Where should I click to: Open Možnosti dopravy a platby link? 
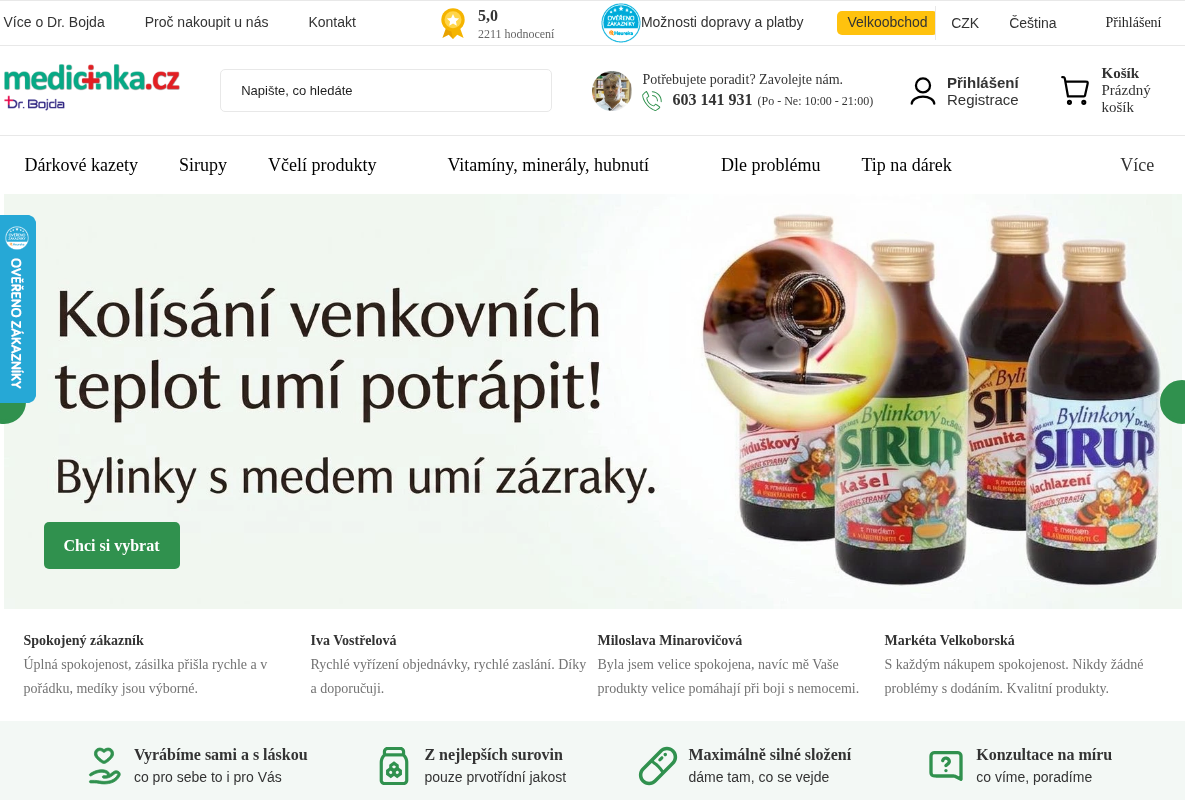pos(722,22)
